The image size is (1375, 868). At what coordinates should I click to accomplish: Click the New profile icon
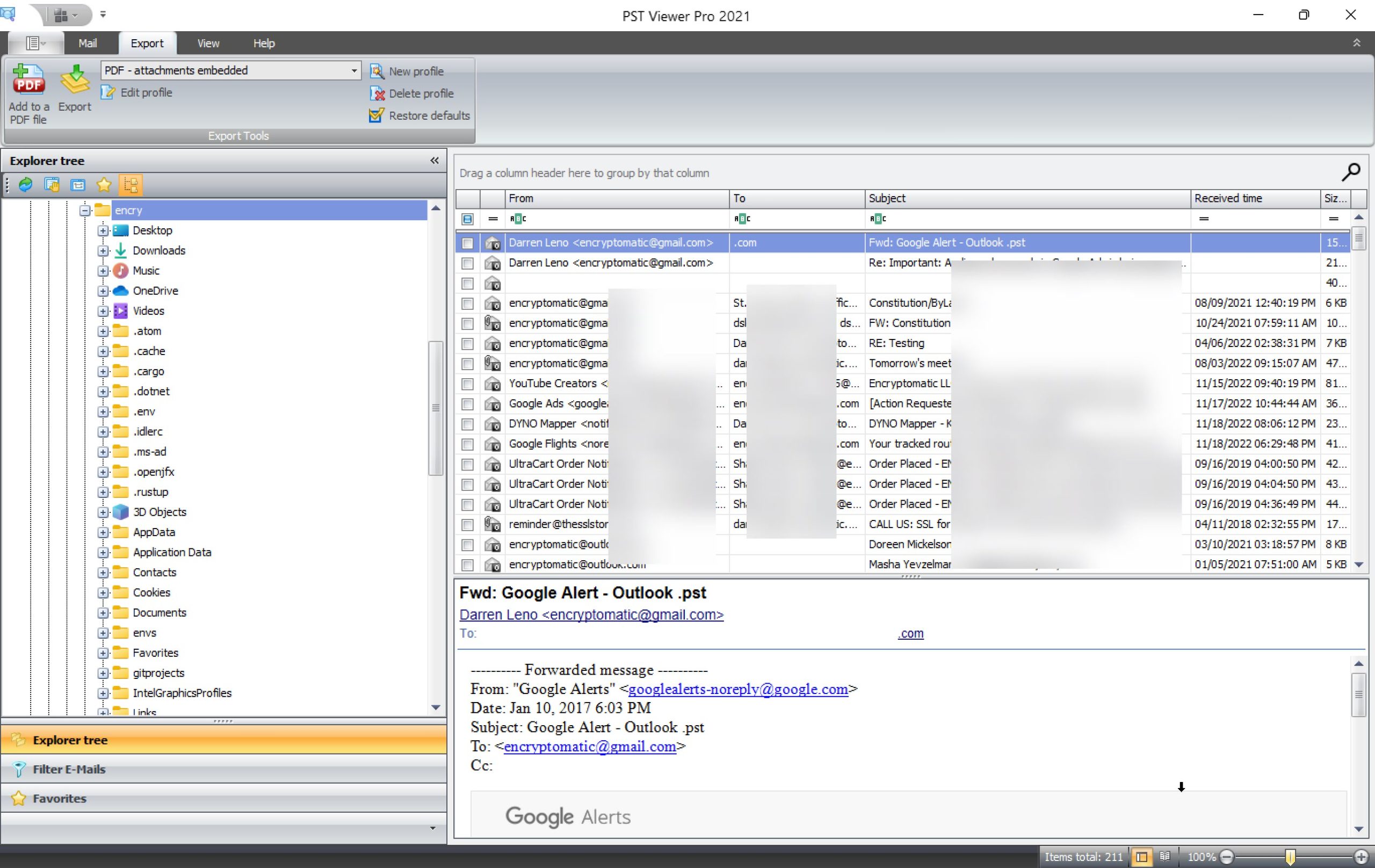[x=377, y=71]
